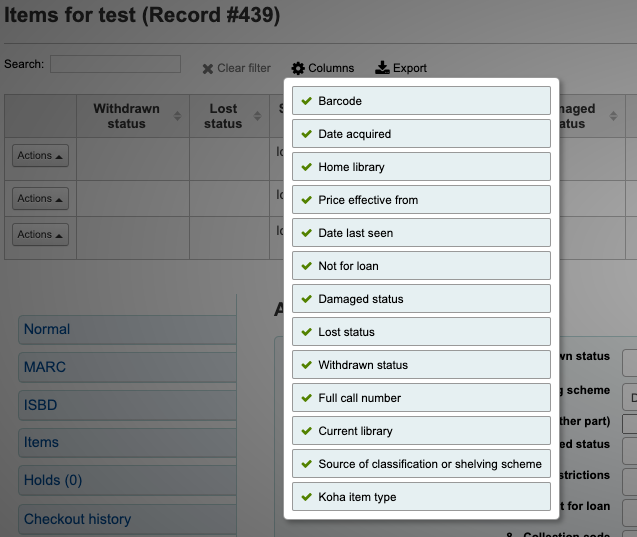Open the Checkout history tab
This screenshot has height=537, width=637.
[77, 519]
